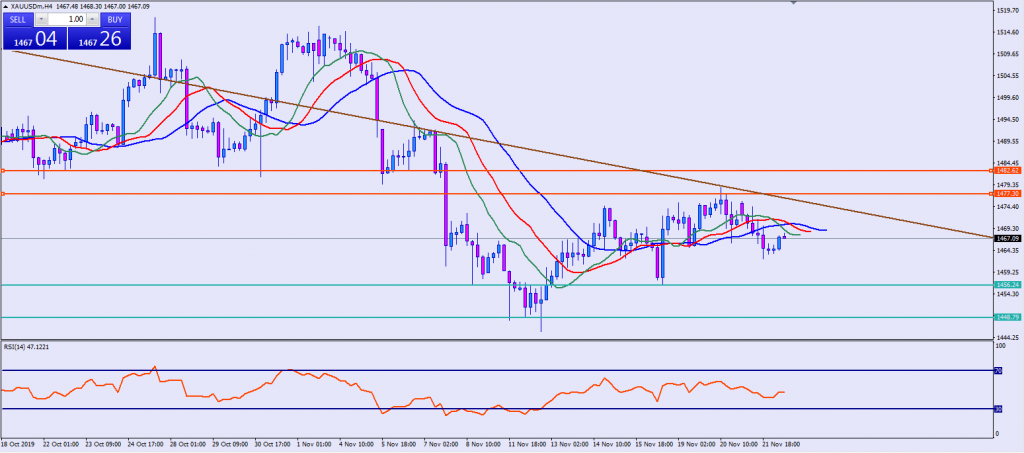Screen dimensions: 1024x453
Task: Select the 1482.62 orange horizontal line label
Action: pyautogui.click(x=1007, y=171)
